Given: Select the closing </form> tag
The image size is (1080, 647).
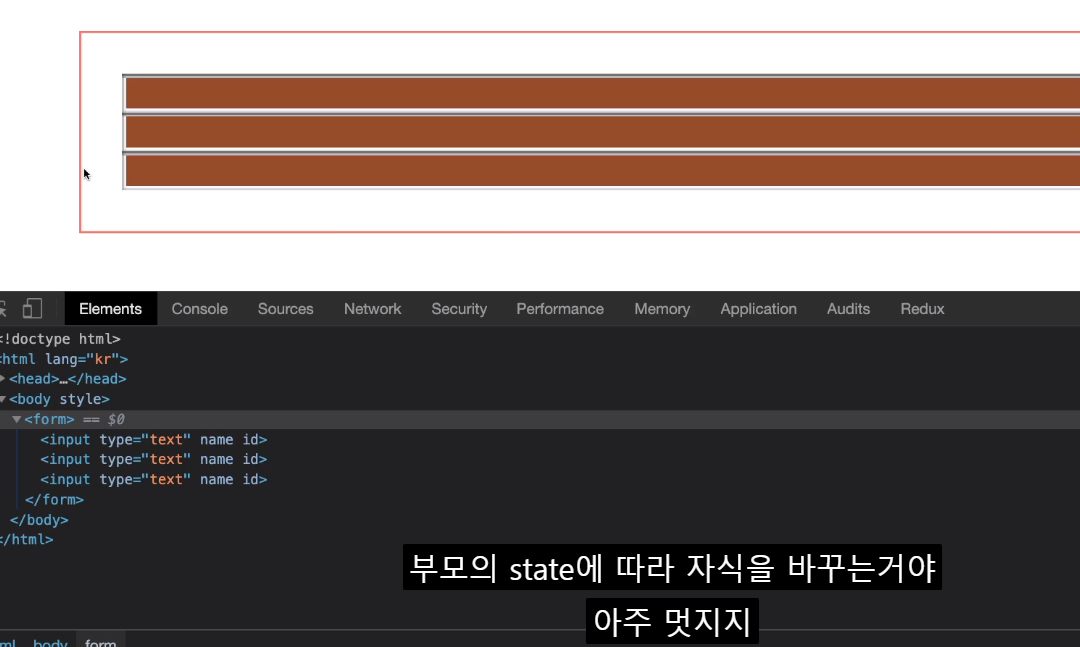Looking at the screenshot, I should pos(54,500).
